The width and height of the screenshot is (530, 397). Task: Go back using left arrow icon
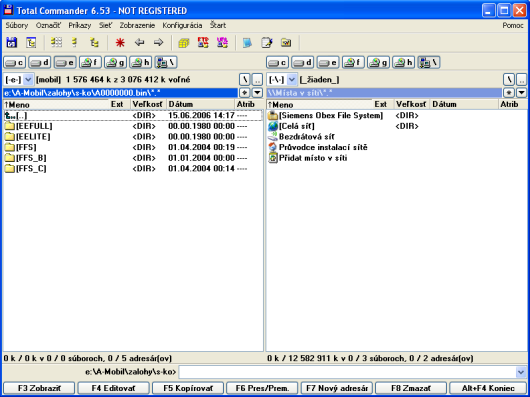139,43
